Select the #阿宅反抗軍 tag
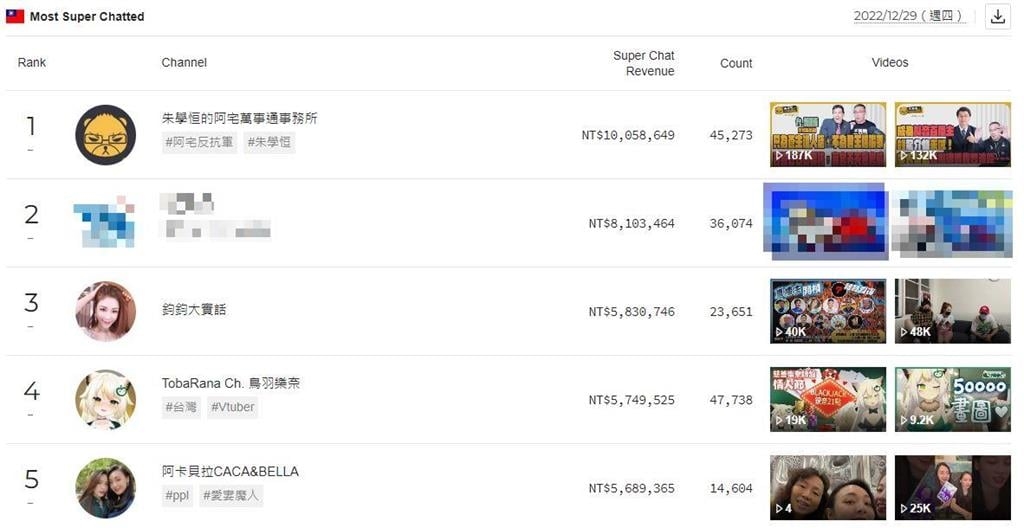This screenshot has height=528, width=1024. [201, 142]
